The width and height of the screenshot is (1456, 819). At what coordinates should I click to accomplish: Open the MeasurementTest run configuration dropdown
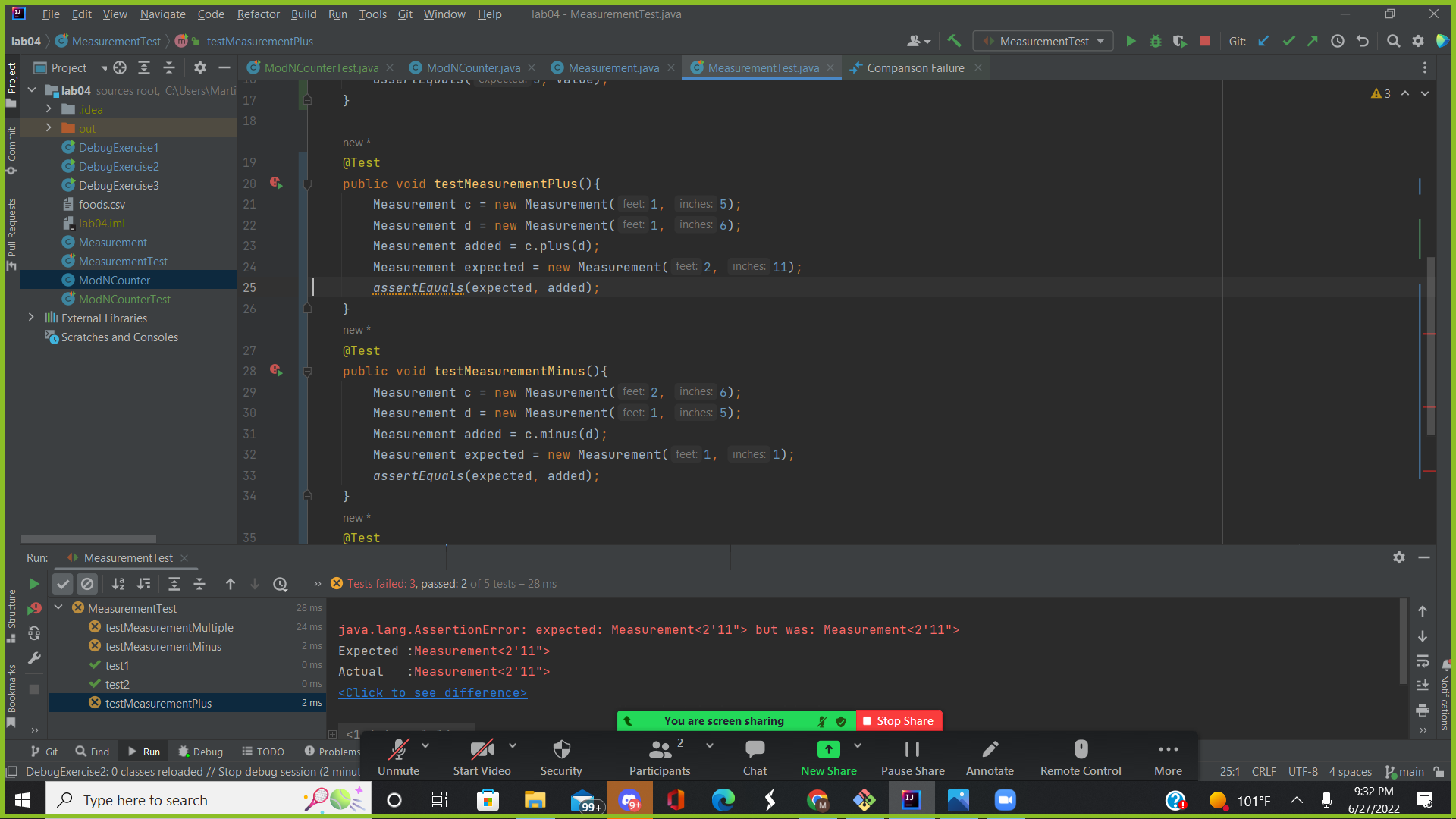pos(1043,42)
